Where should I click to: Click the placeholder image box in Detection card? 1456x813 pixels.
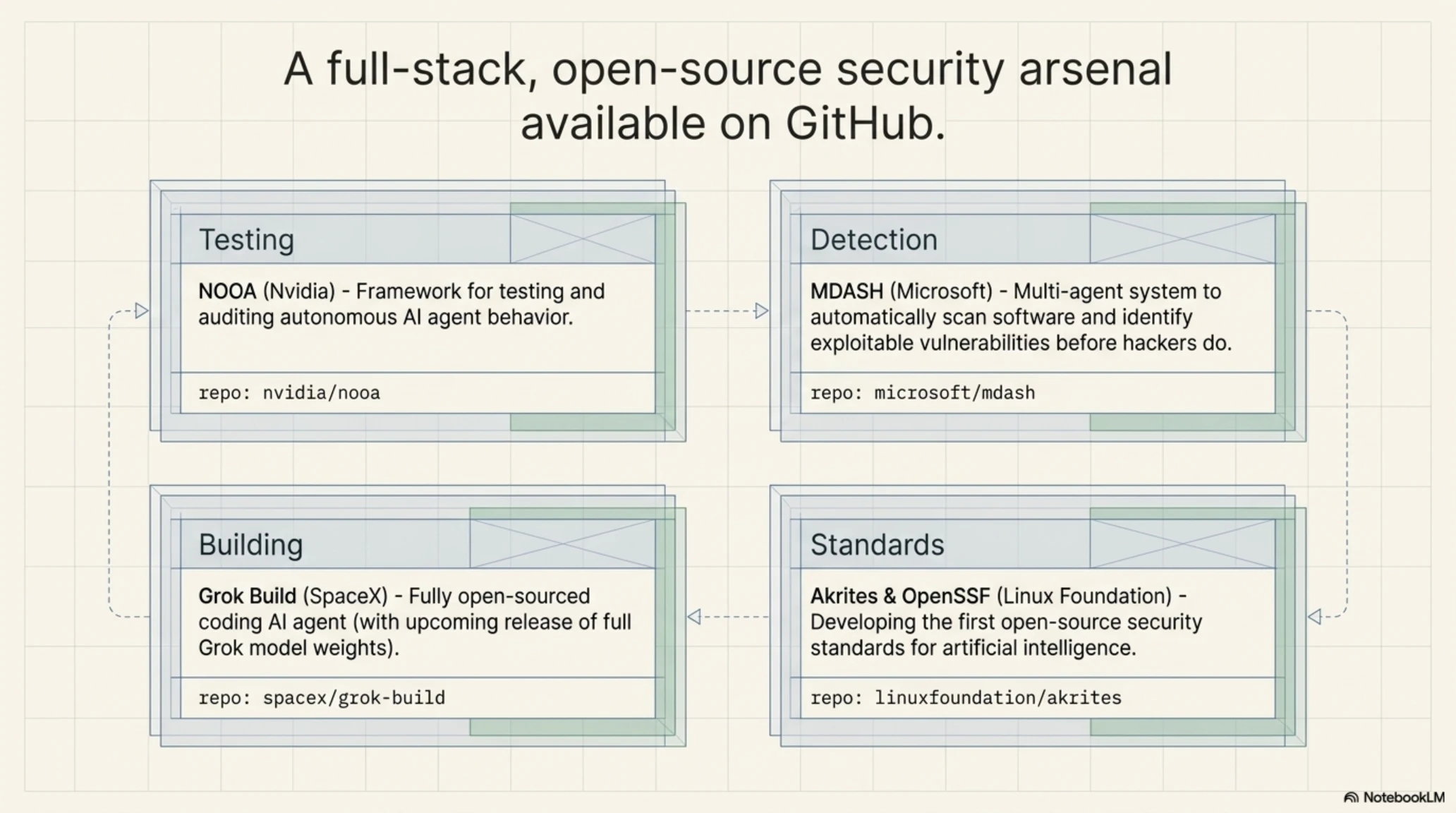point(1182,239)
